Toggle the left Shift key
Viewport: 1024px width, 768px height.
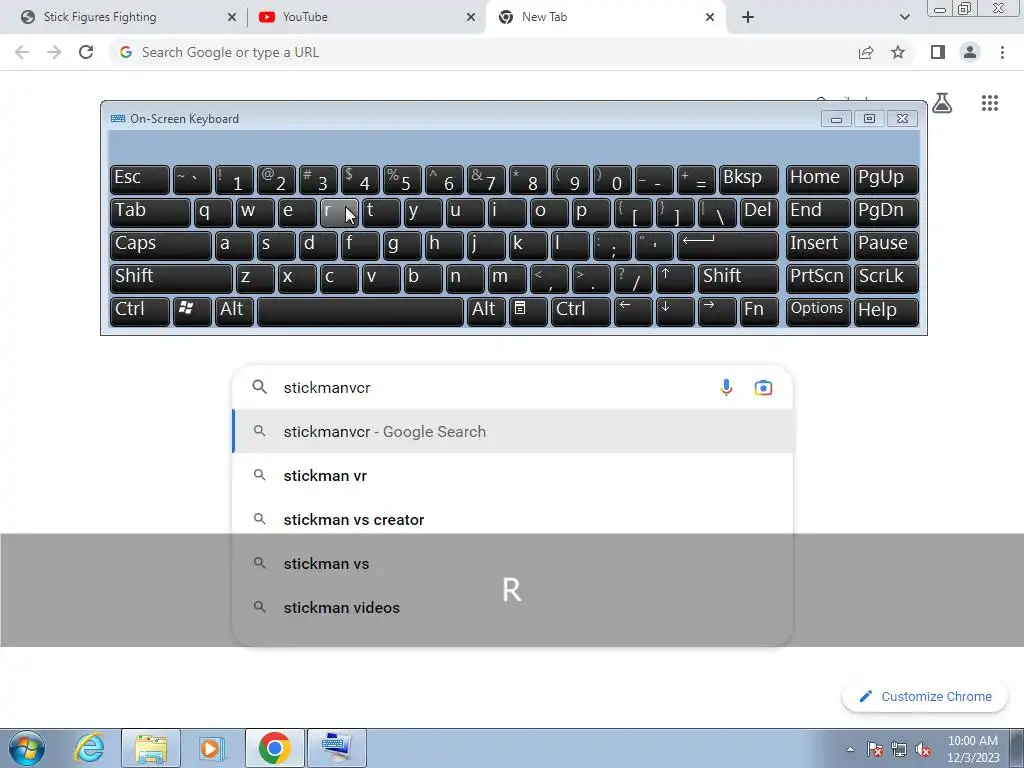170,278
